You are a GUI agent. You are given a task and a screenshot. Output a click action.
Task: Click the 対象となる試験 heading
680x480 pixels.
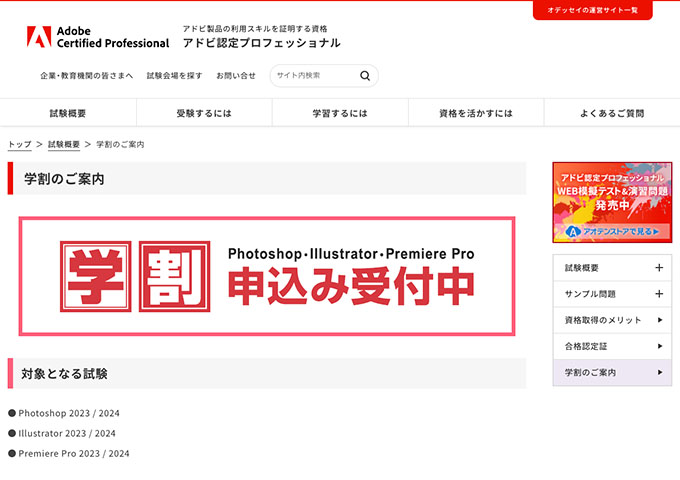click(x=65, y=373)
